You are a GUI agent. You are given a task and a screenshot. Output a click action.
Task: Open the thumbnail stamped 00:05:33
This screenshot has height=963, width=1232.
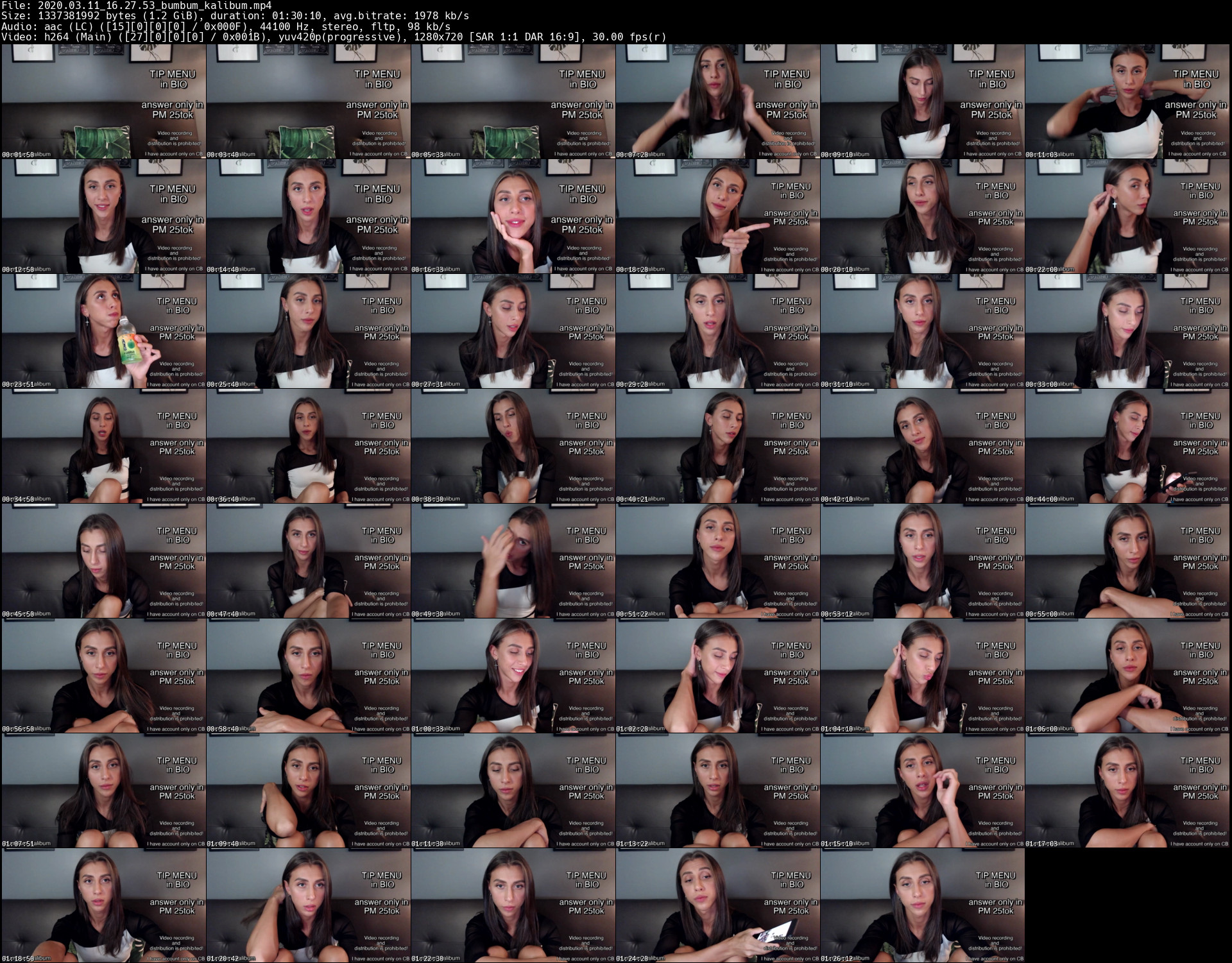coord(513,101)
